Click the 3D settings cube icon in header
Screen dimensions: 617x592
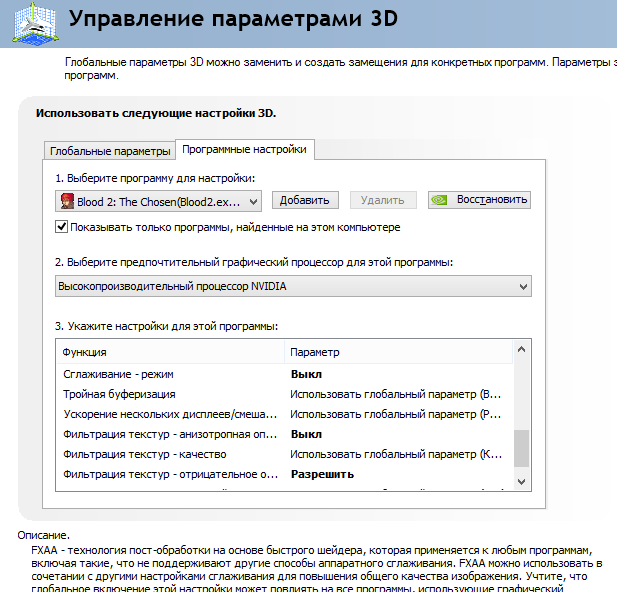click(35, 23)
